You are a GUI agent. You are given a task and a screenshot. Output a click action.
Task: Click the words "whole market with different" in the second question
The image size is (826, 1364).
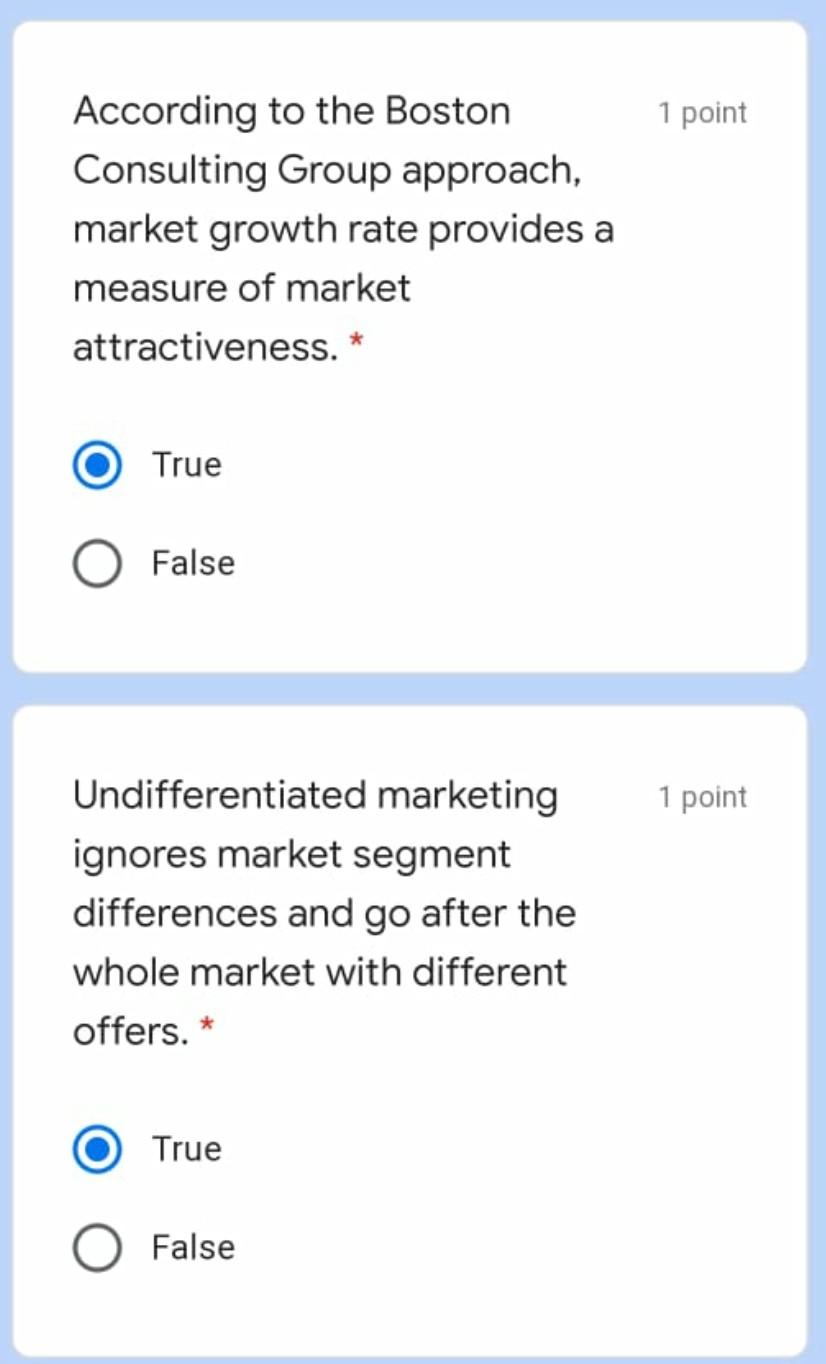(x=319, y=972)
